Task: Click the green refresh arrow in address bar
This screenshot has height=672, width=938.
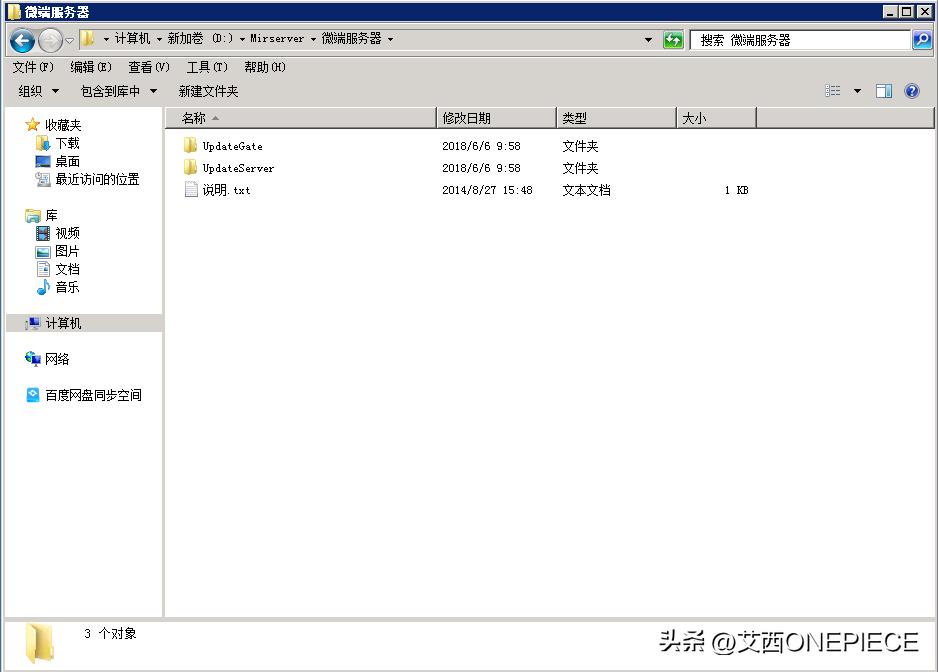Action: click(673, 40)
